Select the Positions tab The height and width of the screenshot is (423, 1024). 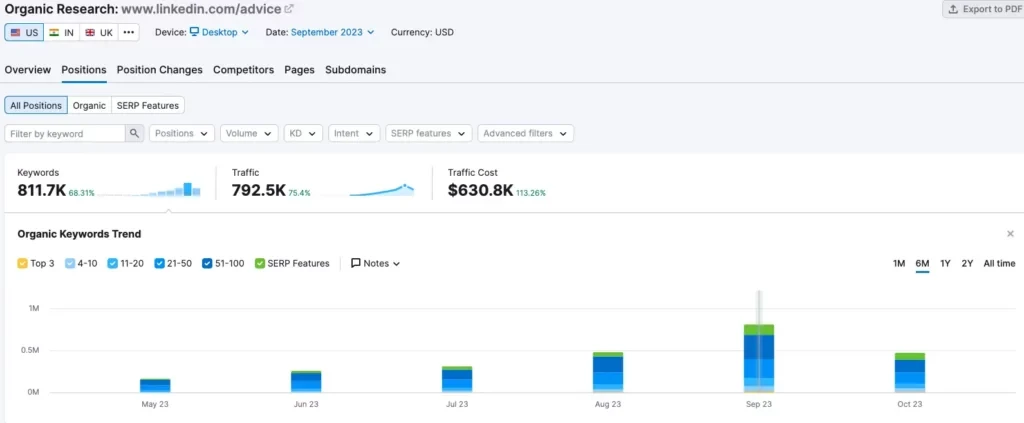point(84,70)
